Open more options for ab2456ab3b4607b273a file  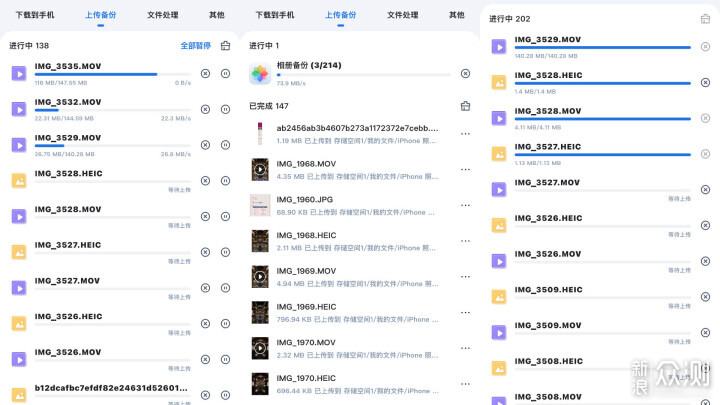tap(465, 134)
